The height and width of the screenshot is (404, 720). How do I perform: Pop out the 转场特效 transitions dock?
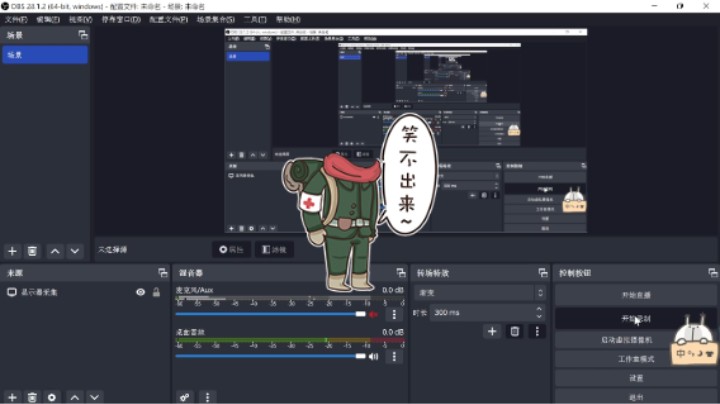tap(543, 273)
